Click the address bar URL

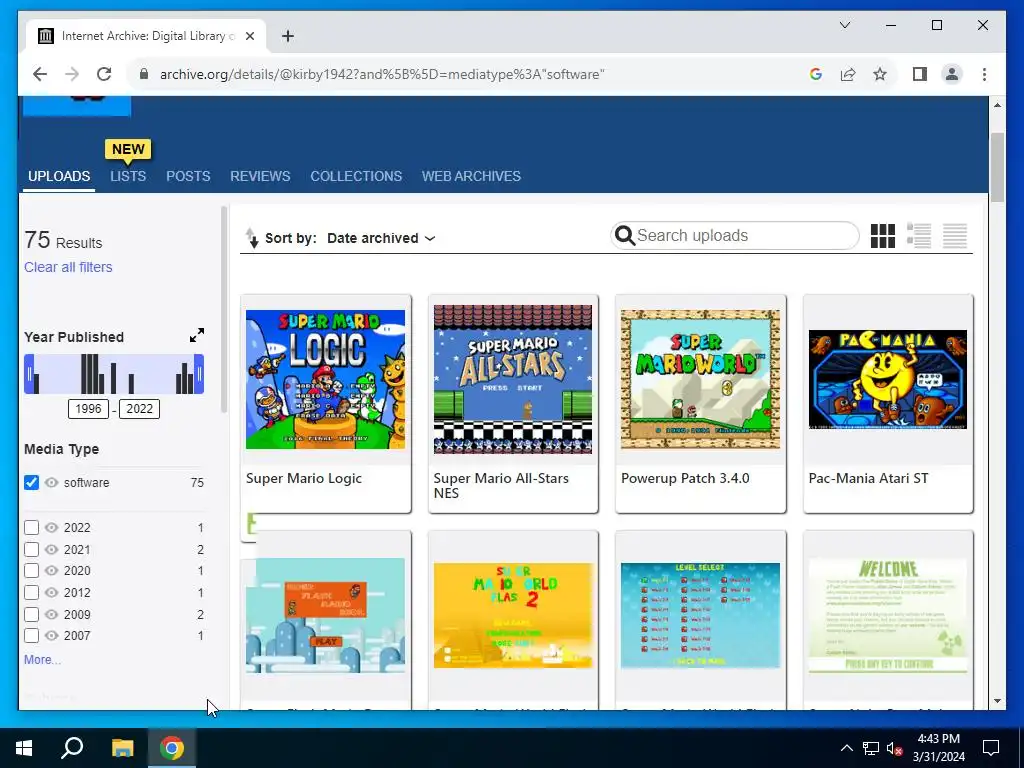[382, 74]
